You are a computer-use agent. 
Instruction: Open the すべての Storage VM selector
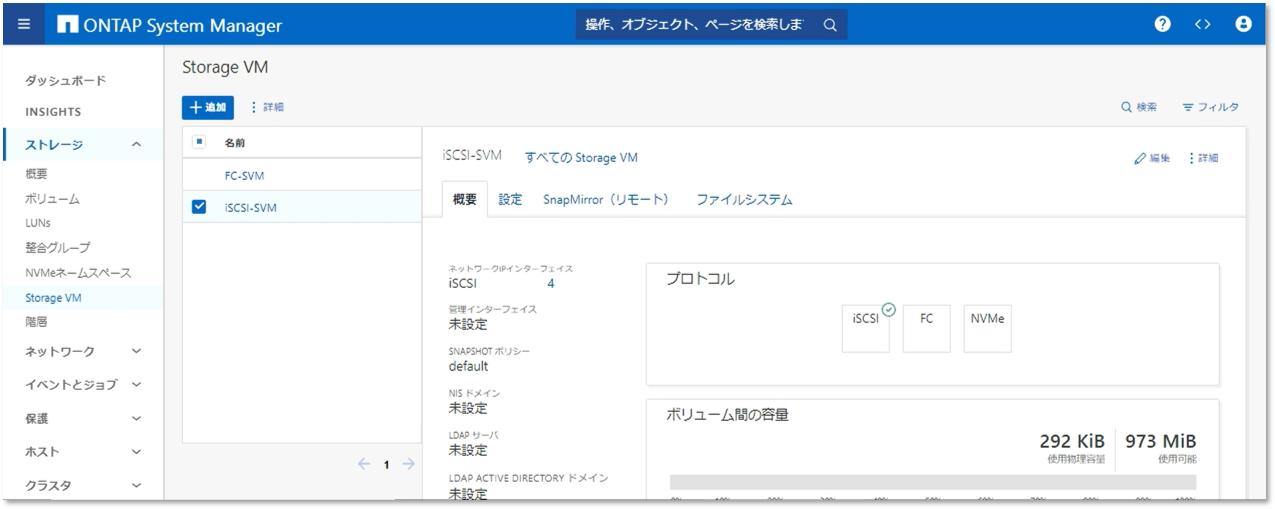581,157
